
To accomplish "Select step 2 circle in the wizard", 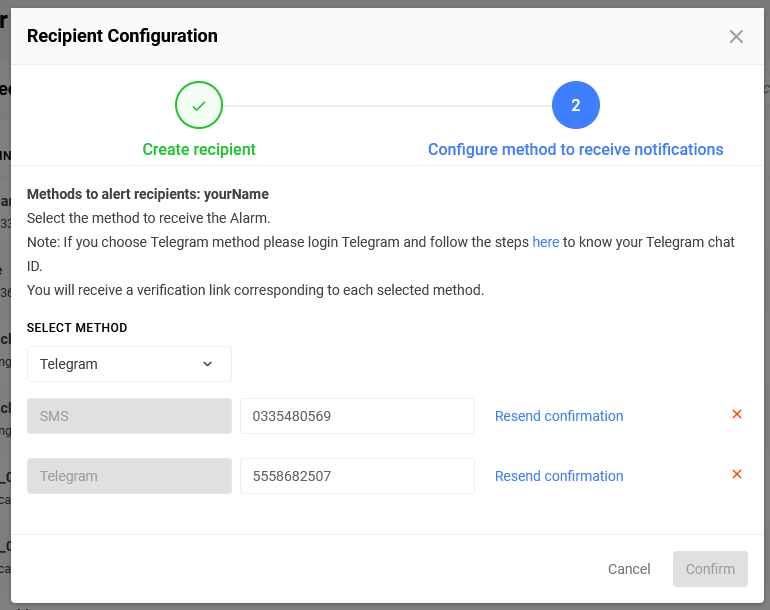I will tap(576, 105).
